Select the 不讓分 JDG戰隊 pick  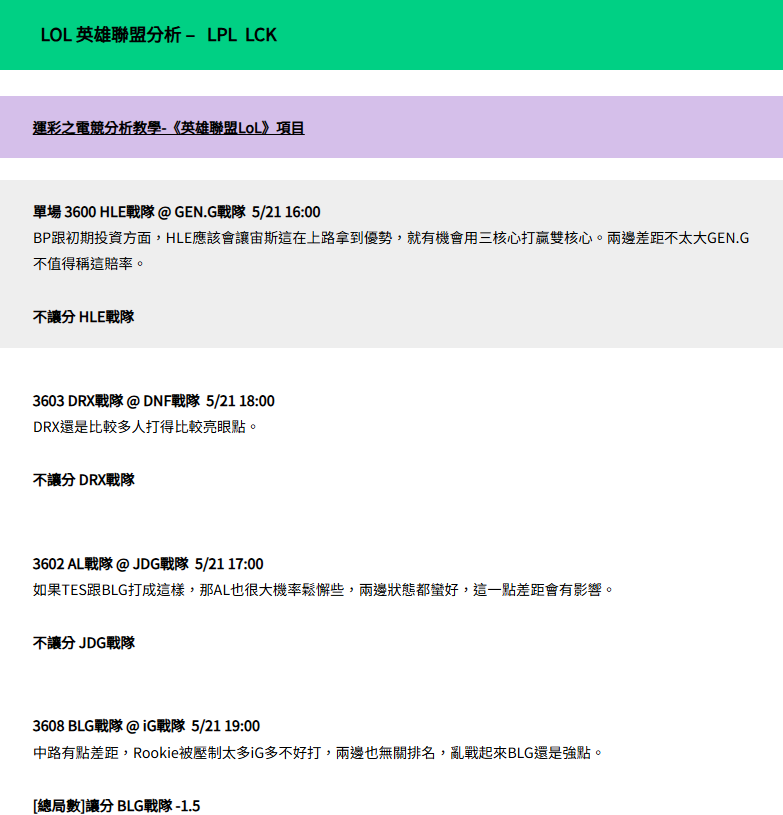[84, 643]
